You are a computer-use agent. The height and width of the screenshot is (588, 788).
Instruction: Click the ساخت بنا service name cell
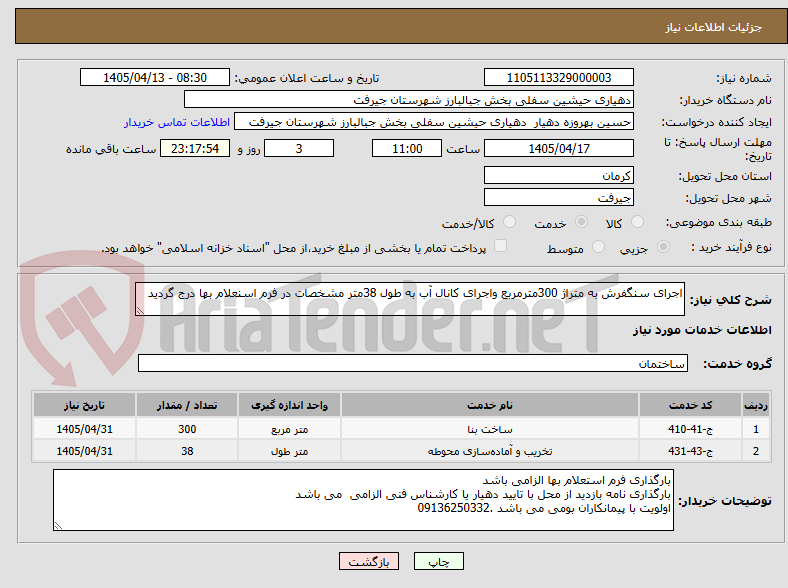(490, 429)
